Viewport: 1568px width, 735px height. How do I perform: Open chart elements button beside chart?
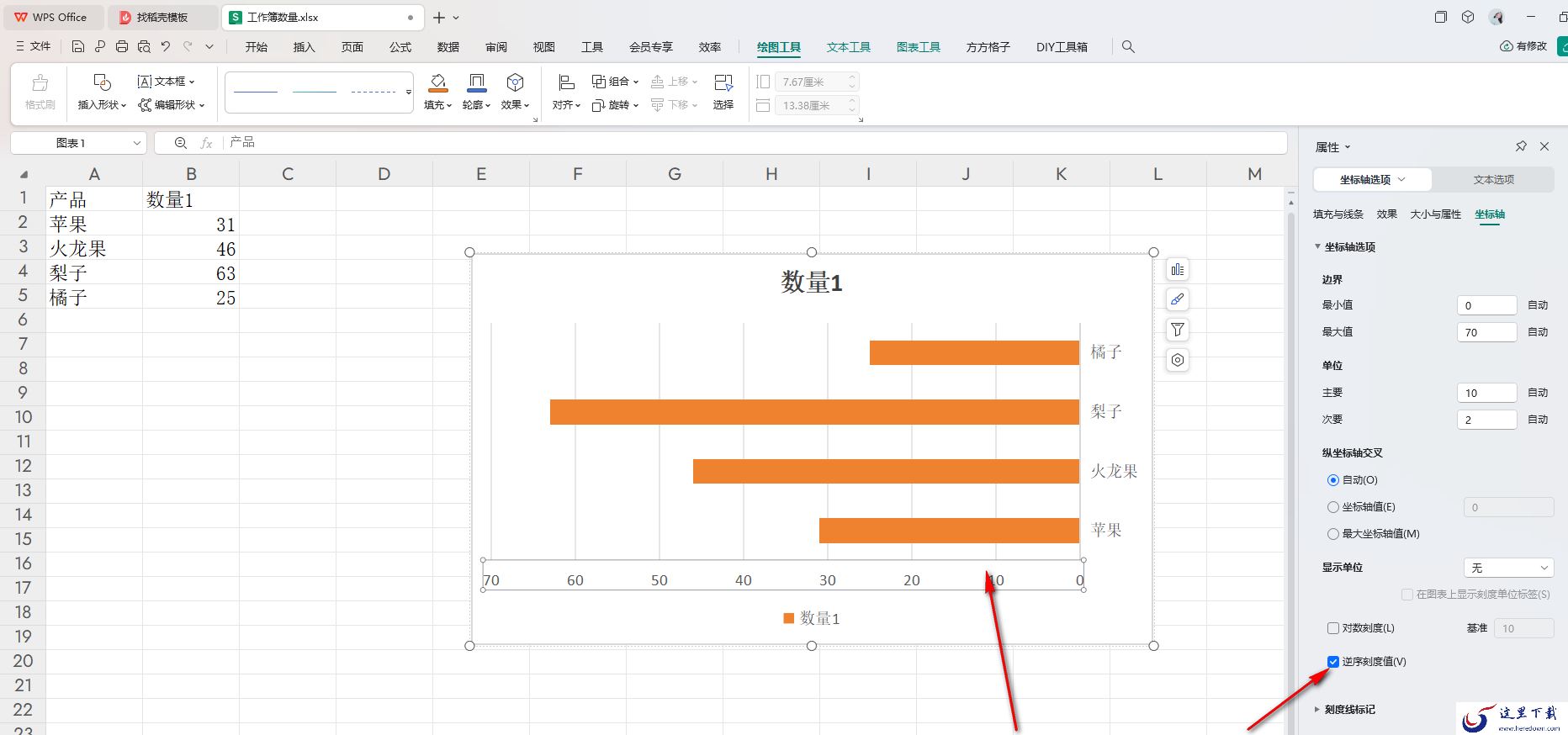point(1178,269)
